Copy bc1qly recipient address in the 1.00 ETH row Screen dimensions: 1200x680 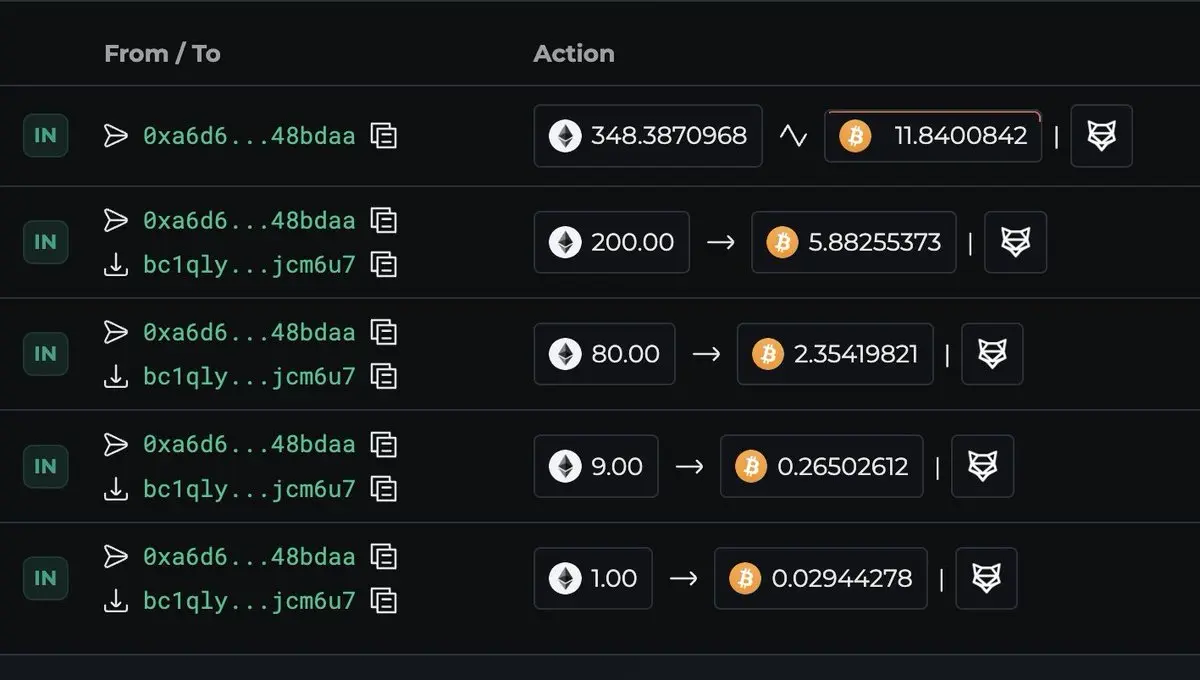click(384, 601)
